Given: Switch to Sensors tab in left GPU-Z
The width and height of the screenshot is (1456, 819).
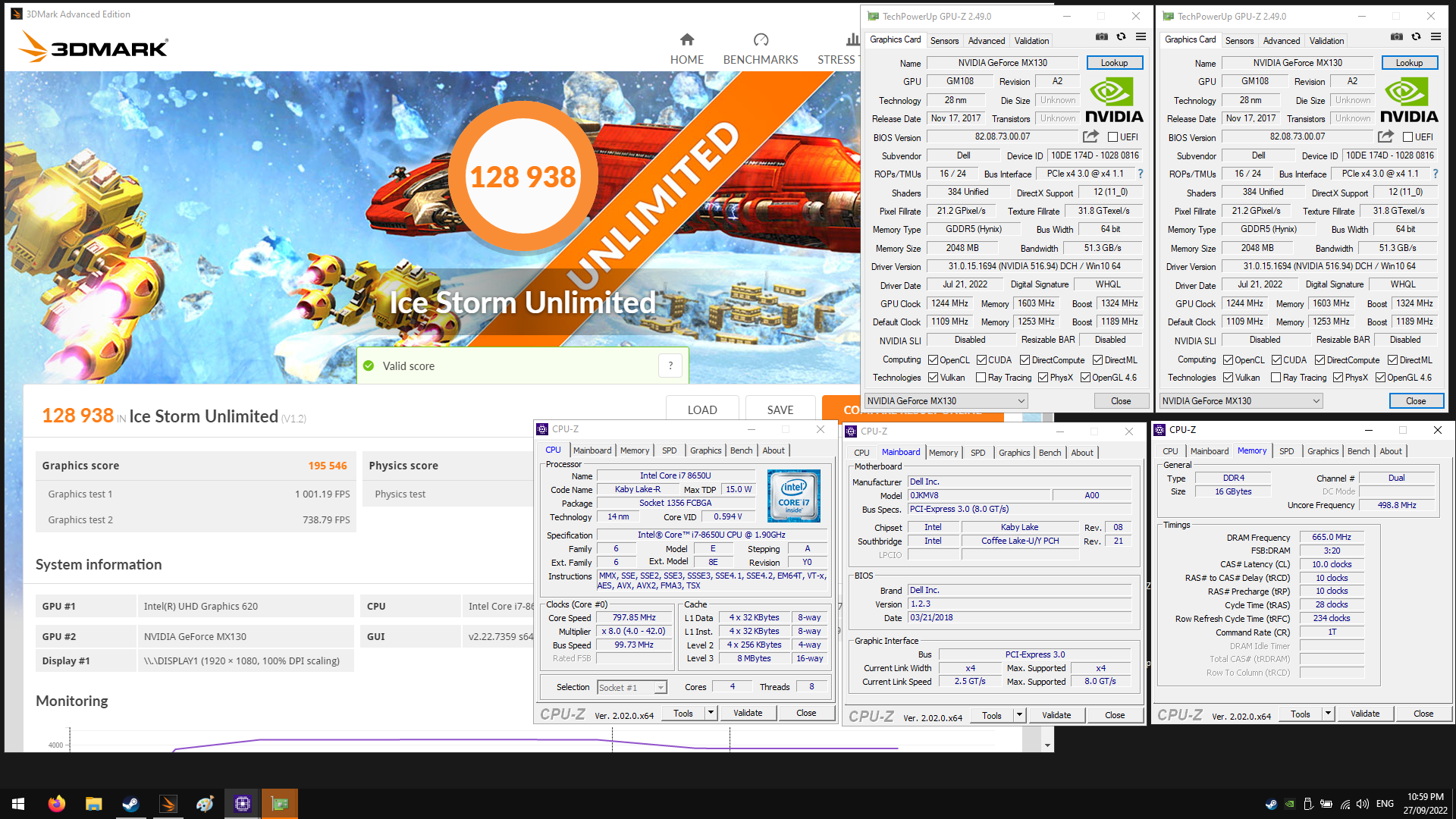Looking at the screenshot, I should [944, 41].
